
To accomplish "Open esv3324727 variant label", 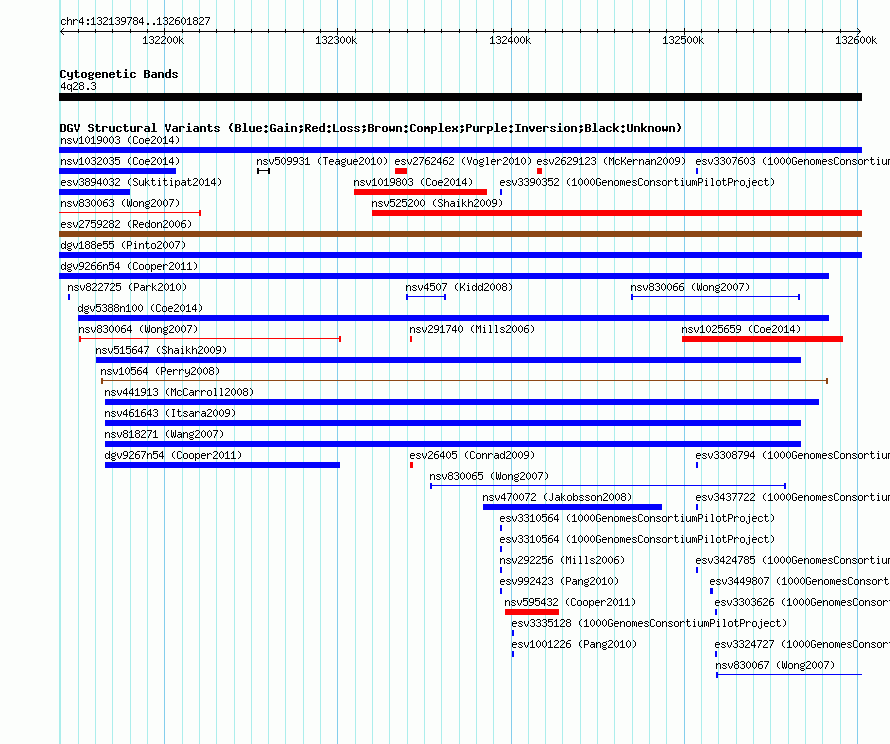I will point(801,644).
